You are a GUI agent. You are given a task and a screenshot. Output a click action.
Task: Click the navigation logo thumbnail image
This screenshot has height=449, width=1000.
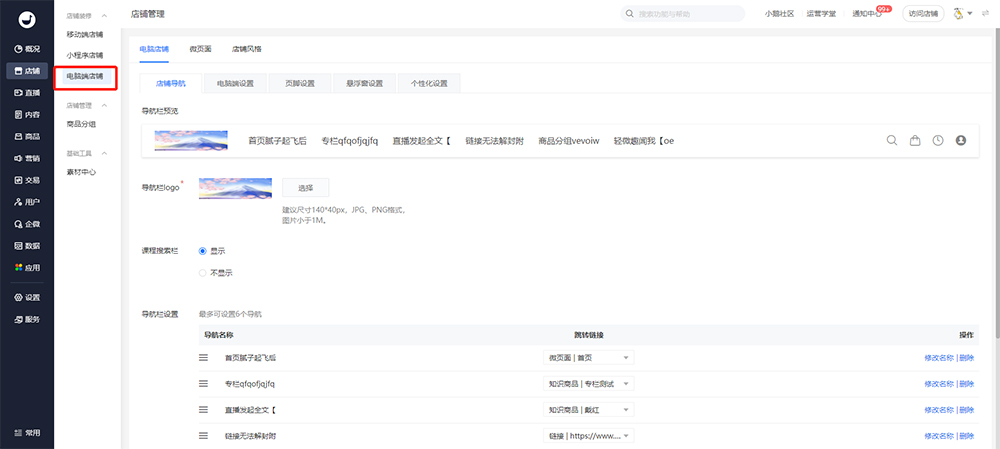(235, 187)
